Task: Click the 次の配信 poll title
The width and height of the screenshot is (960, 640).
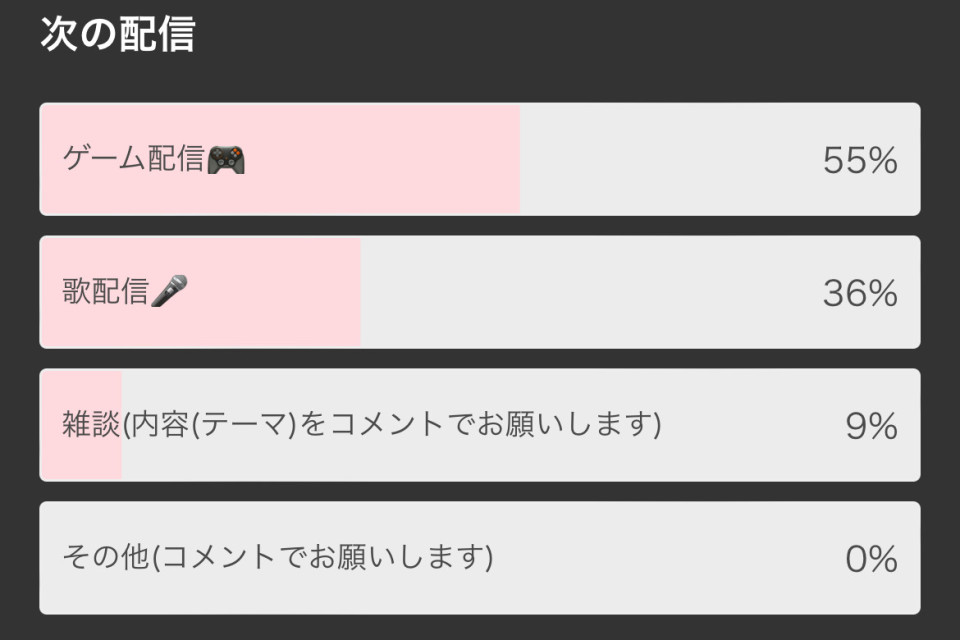Action: pyautogui.click(x=118, y=34)
